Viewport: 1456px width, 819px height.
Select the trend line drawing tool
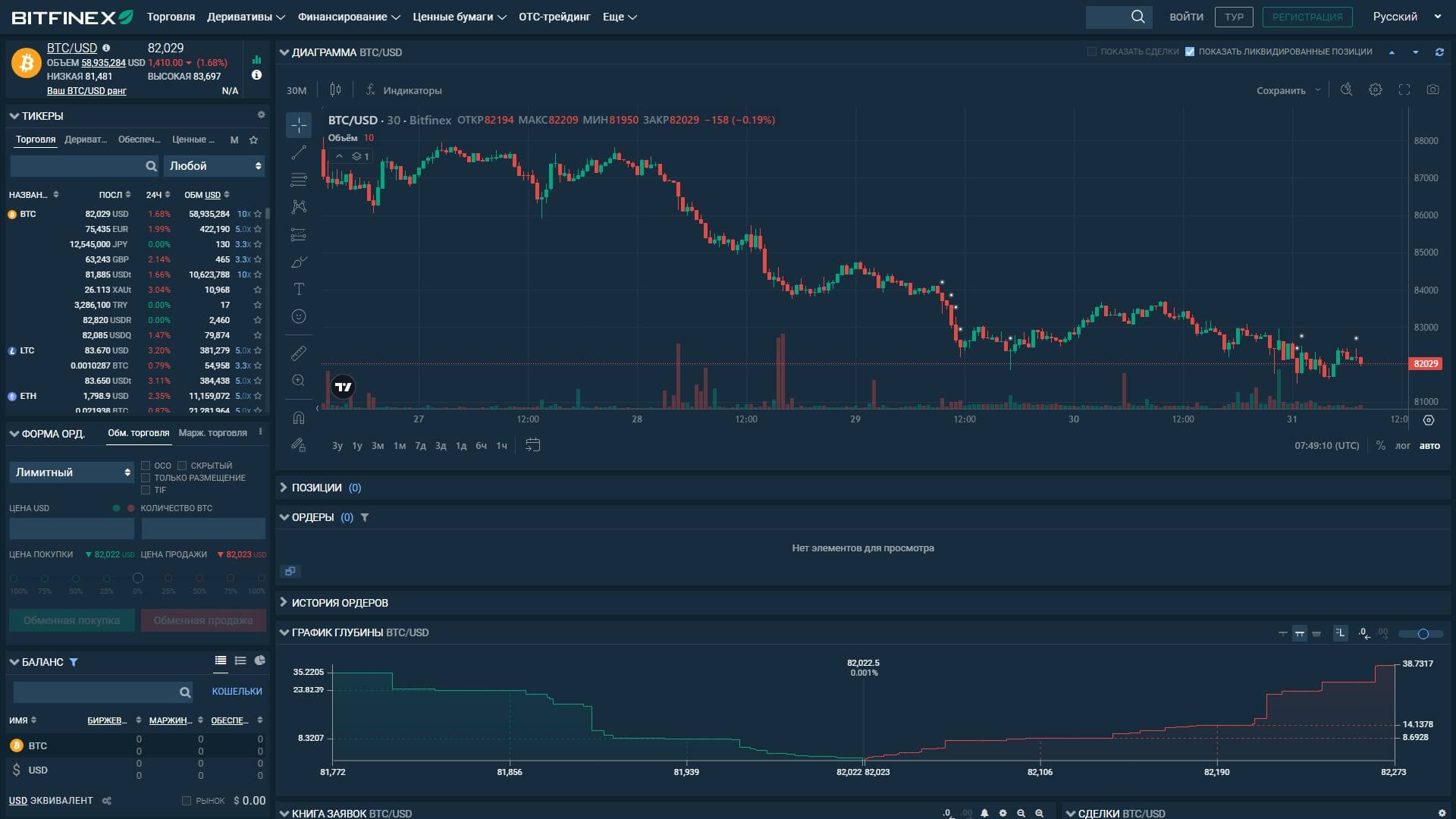[x=299, y=152]
